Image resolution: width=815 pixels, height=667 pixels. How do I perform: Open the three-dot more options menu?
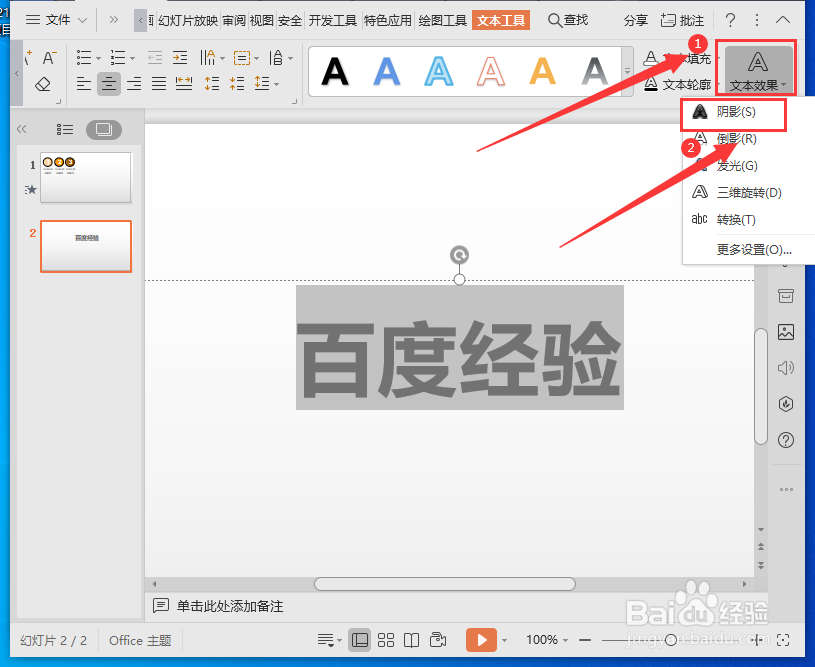[757, 20]
